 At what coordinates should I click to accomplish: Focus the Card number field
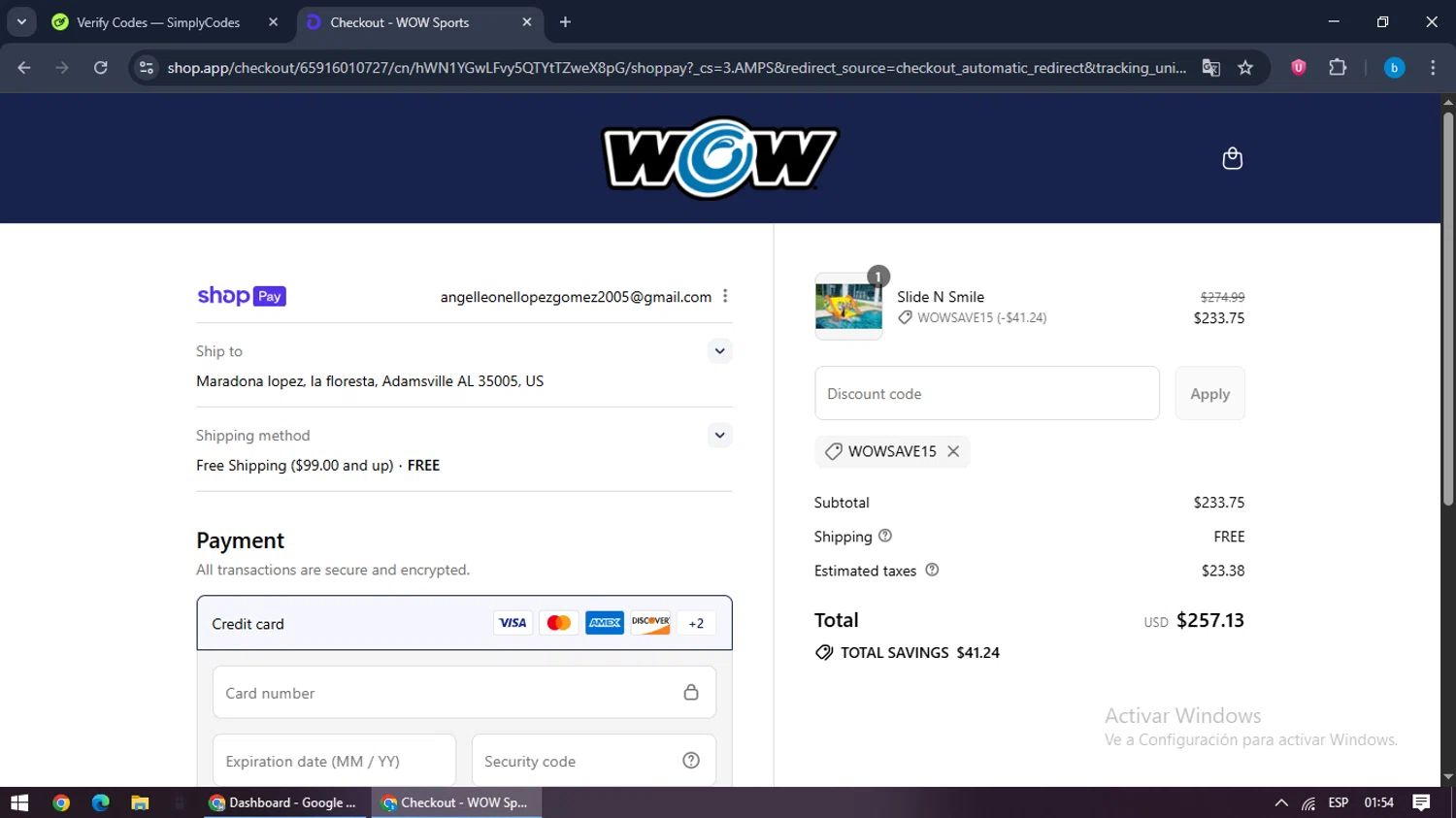(464, 693)
